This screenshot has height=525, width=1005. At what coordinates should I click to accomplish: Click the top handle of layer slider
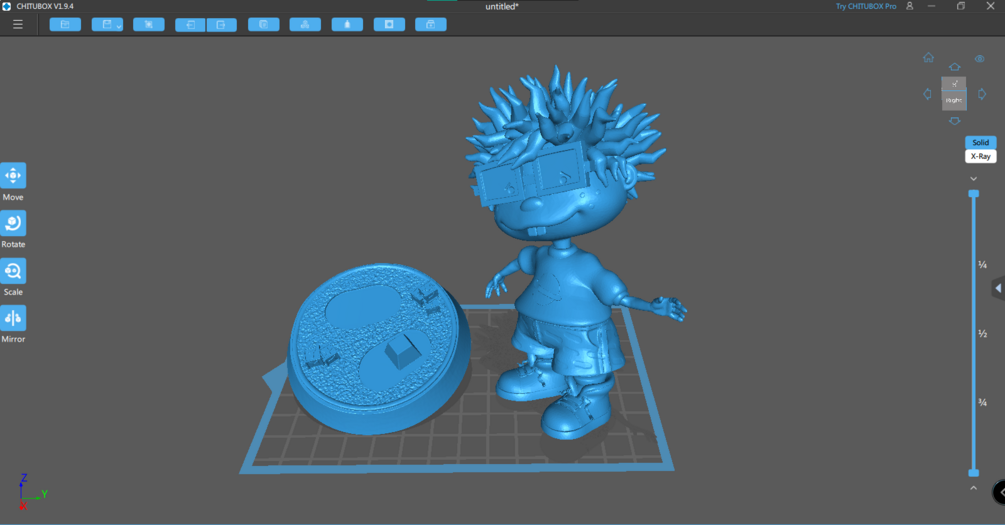[974, 194]
